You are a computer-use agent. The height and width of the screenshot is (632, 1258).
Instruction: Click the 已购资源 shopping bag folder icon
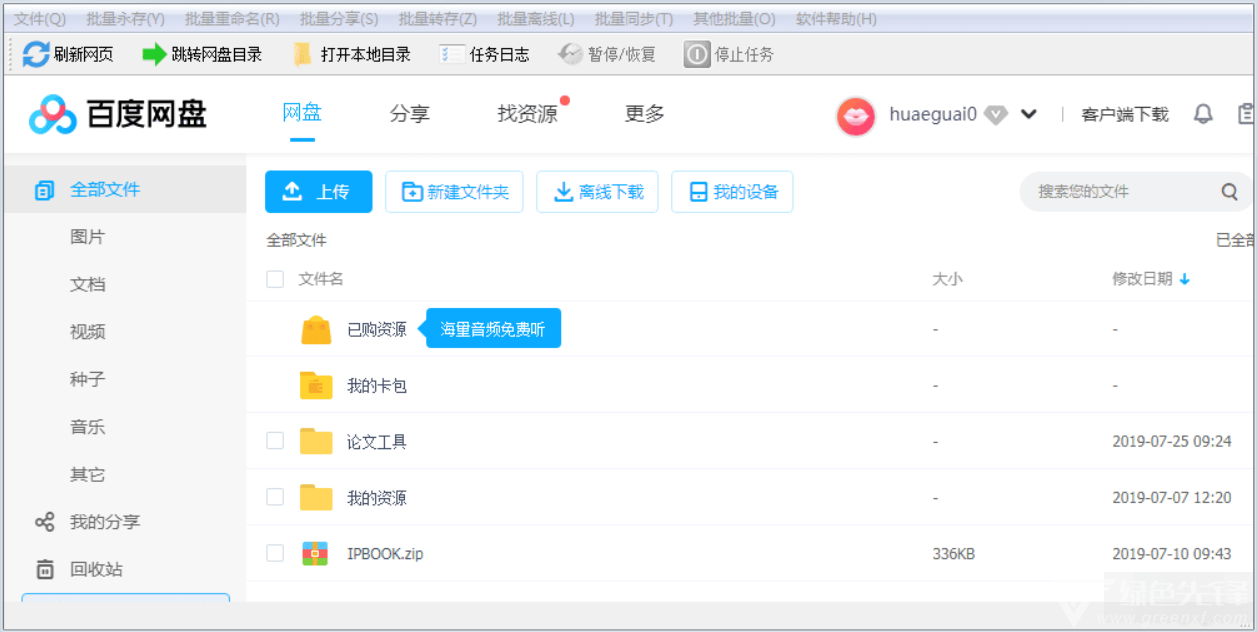[x=316, y=330]
